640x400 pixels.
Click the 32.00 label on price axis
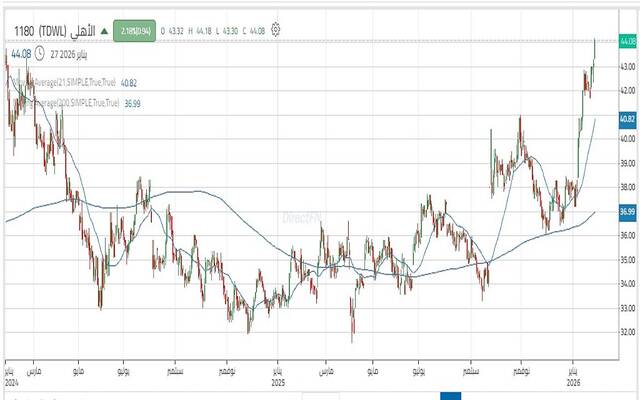click(x=627, y=332)
